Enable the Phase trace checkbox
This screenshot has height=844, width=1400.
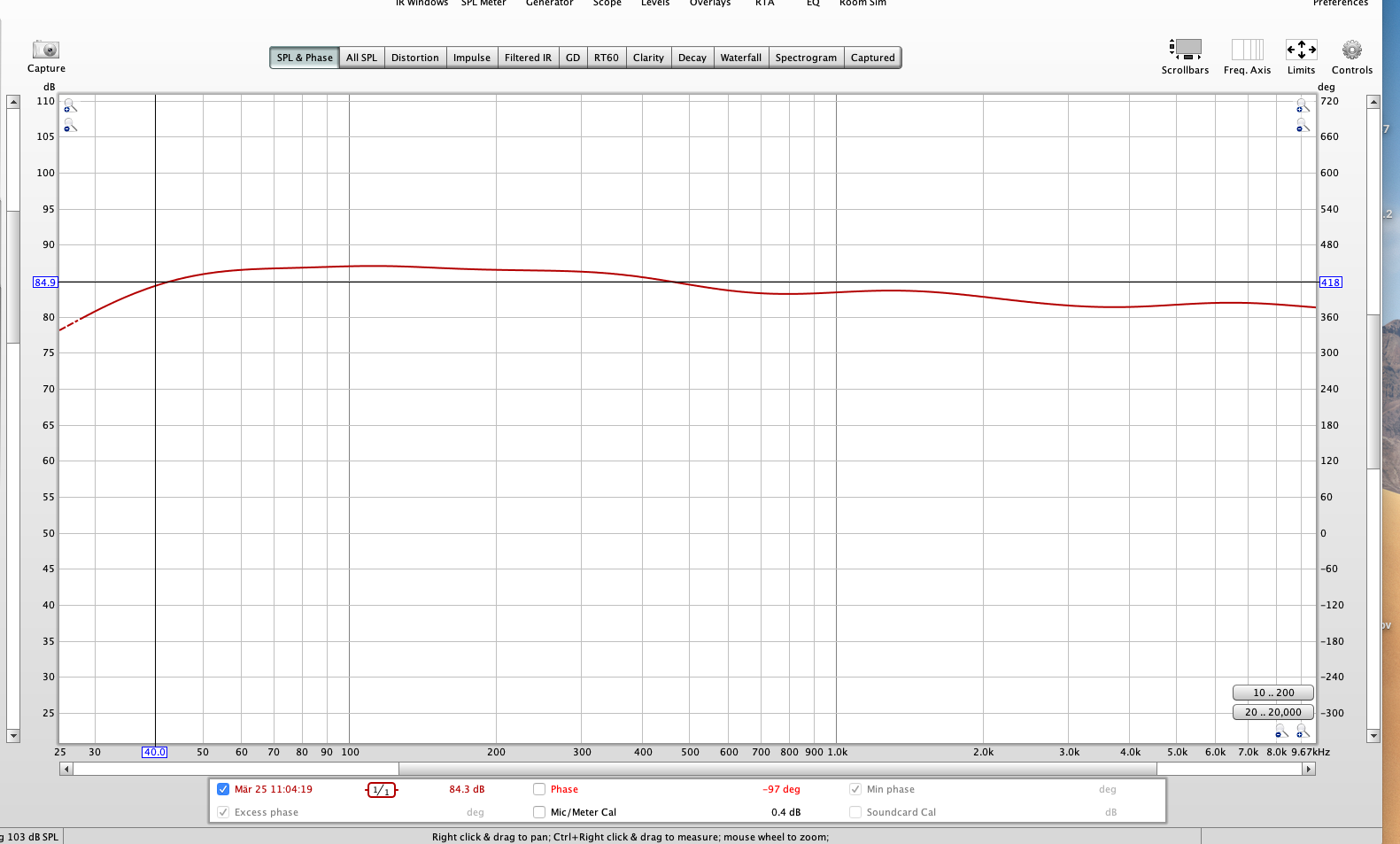click(539, 789)
